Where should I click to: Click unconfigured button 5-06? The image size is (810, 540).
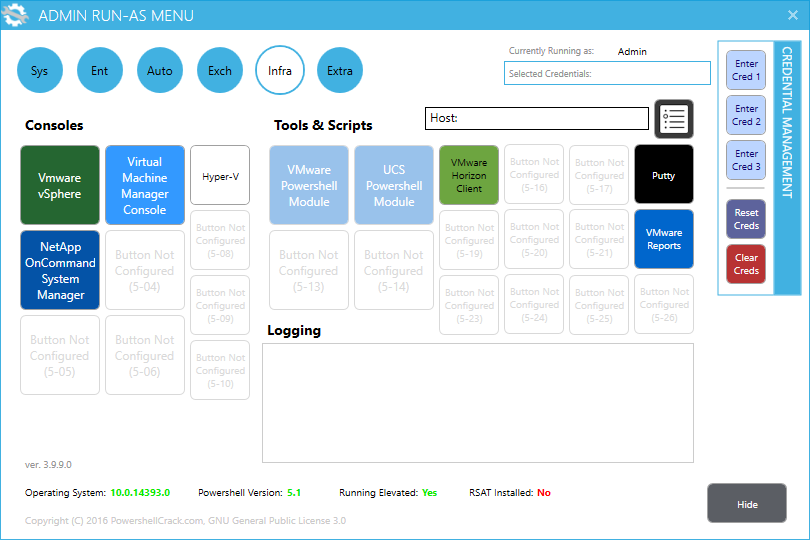145,355
